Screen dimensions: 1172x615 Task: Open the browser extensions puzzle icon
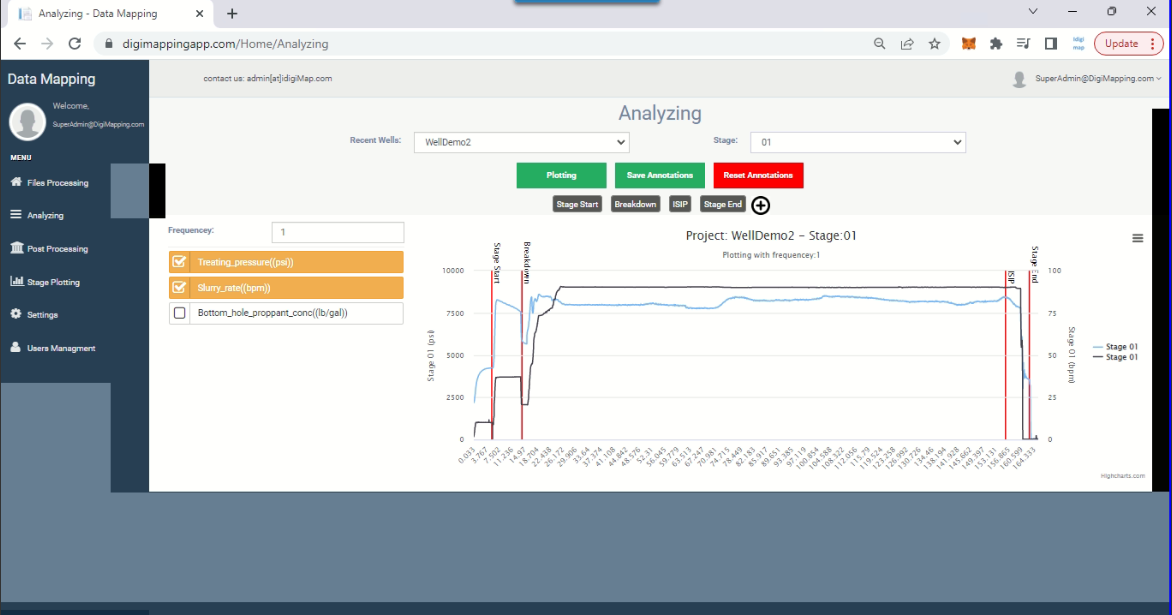996,44
